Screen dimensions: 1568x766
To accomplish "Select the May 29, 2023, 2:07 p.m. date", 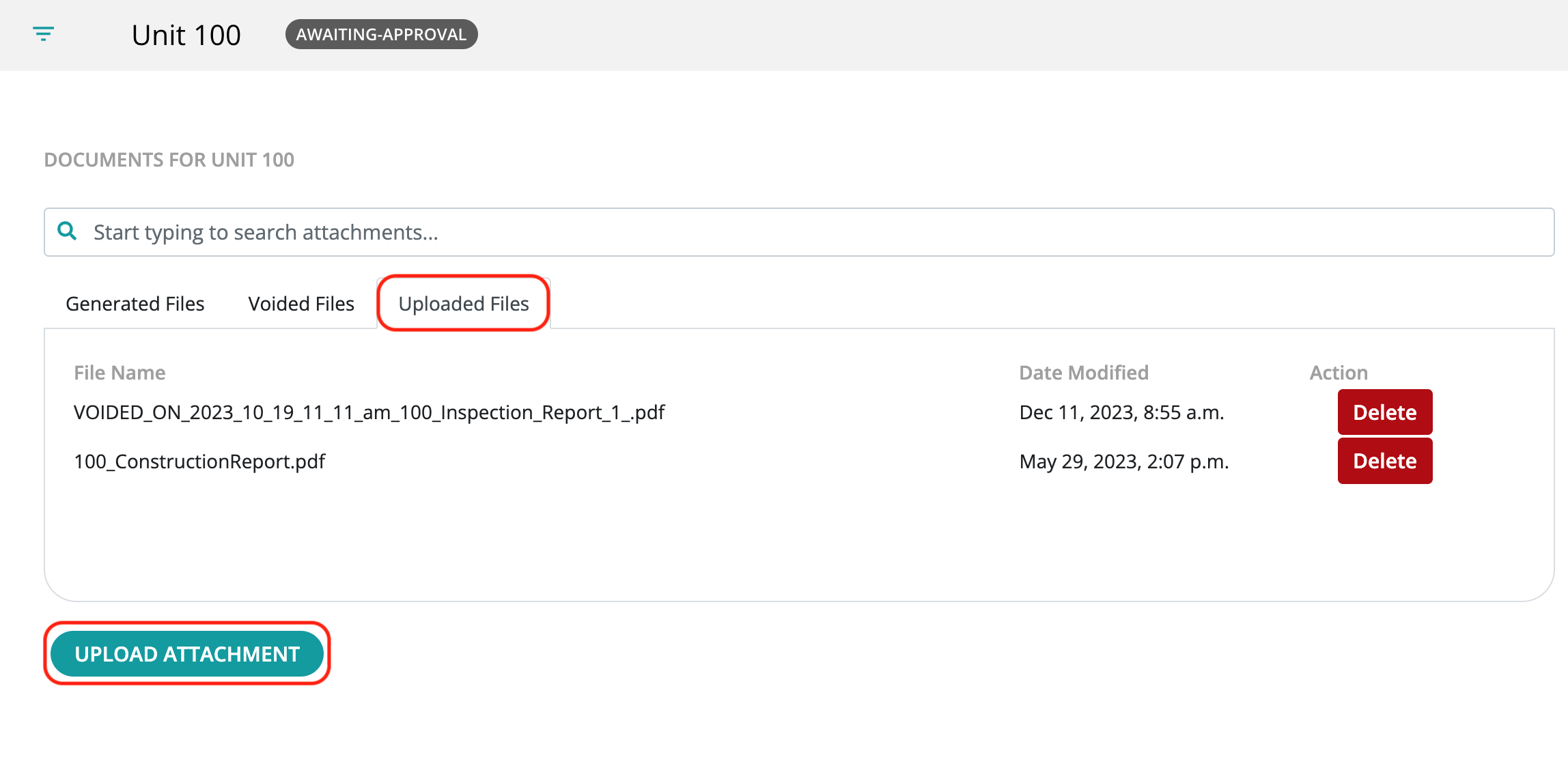I will [x=1124, y=462].
